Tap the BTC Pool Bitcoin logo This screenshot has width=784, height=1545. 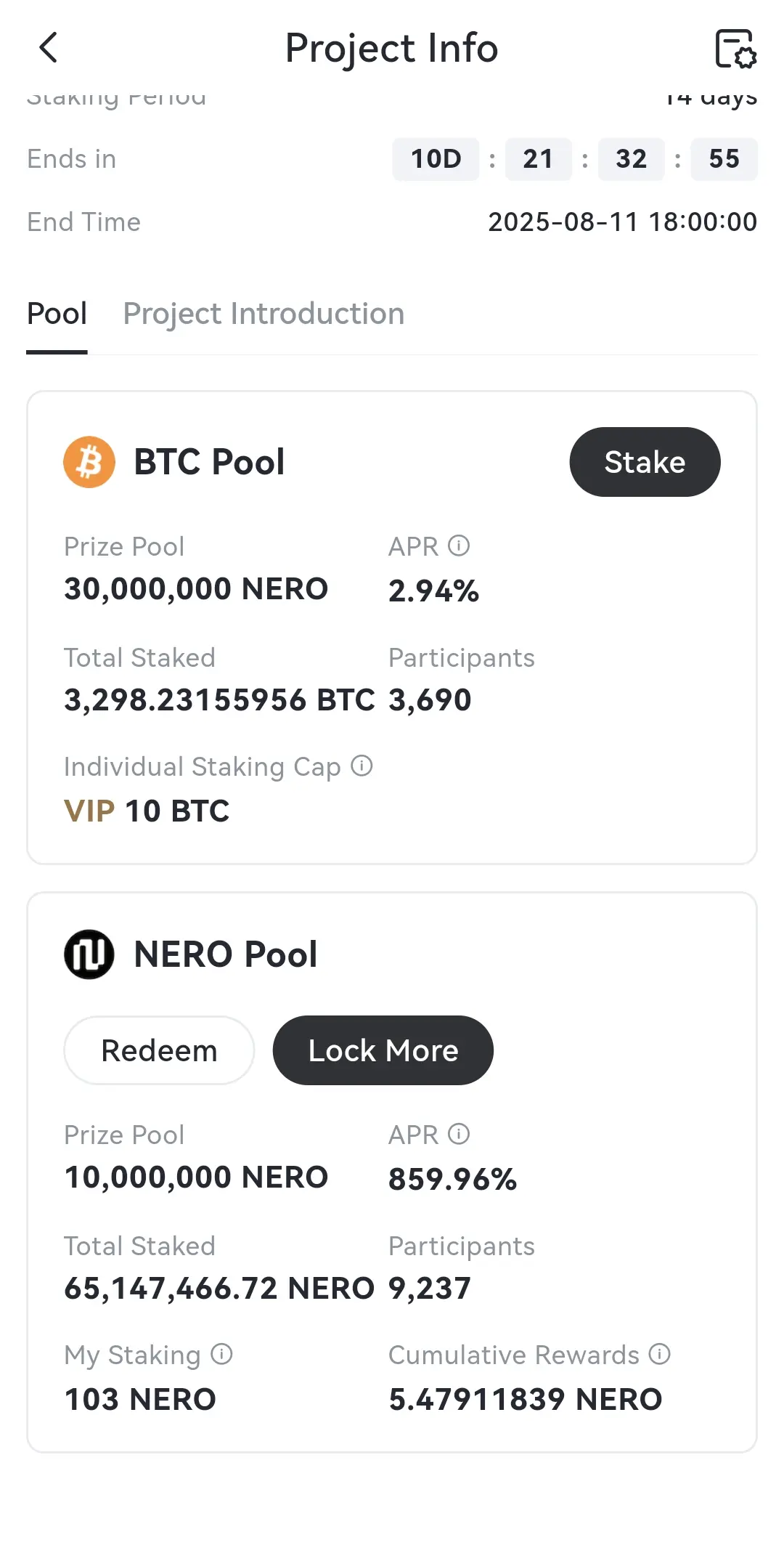tap(89, 462)
